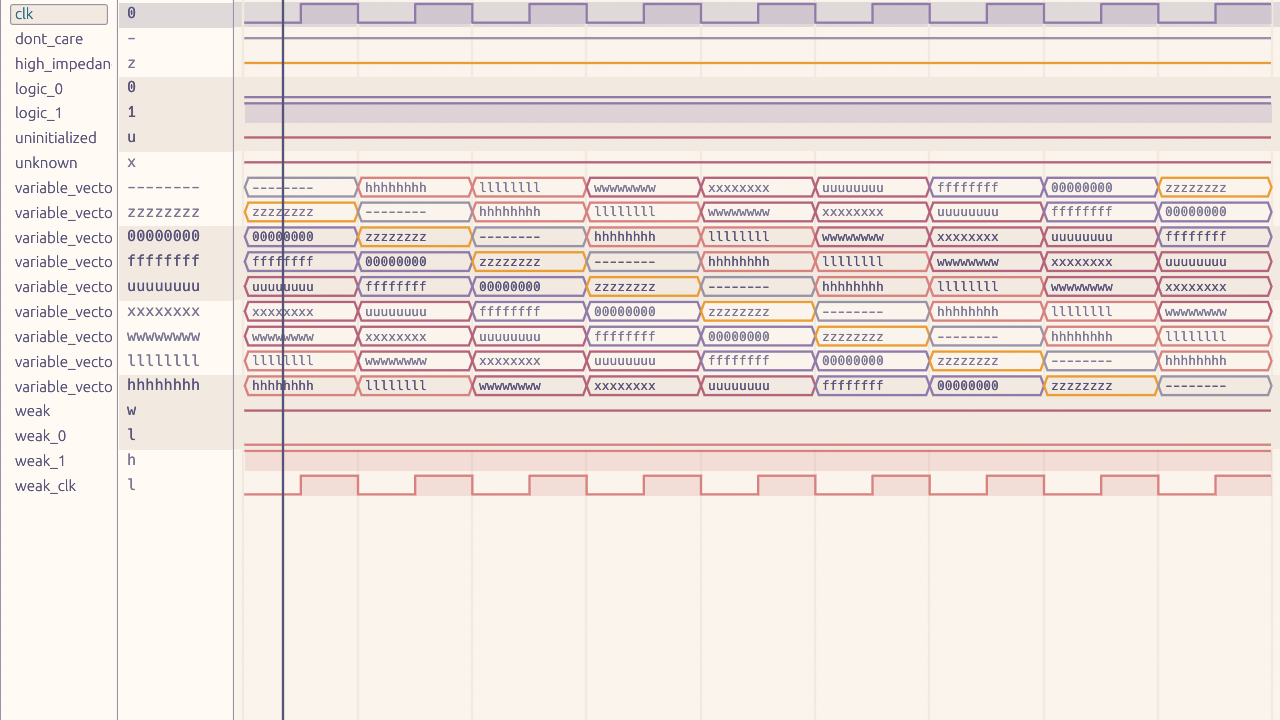This screenshot has height=720, width=1280.
Task: Click the 'u' value of uninitialized
Action: (131, 138)
